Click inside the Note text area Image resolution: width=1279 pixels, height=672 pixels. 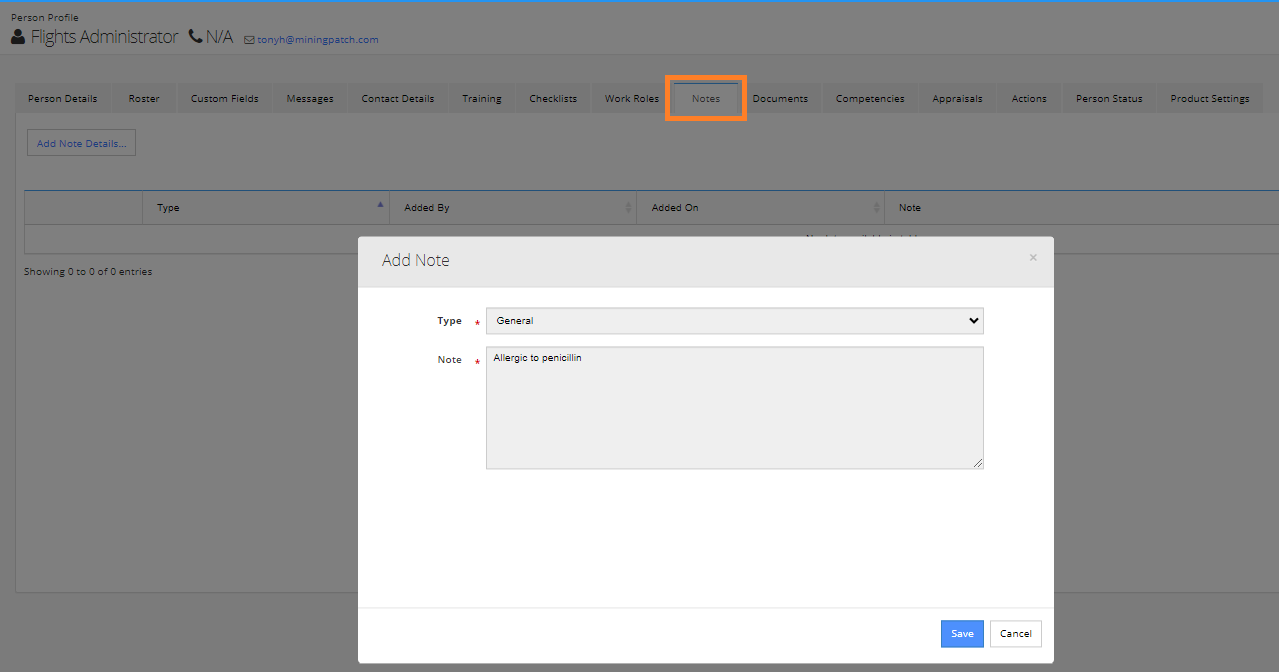tap(734, 407)
